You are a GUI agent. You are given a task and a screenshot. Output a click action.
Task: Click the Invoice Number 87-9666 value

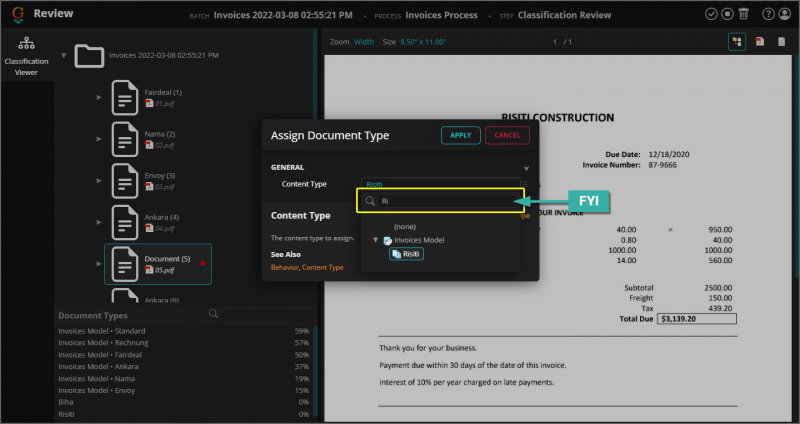[663, 165]
